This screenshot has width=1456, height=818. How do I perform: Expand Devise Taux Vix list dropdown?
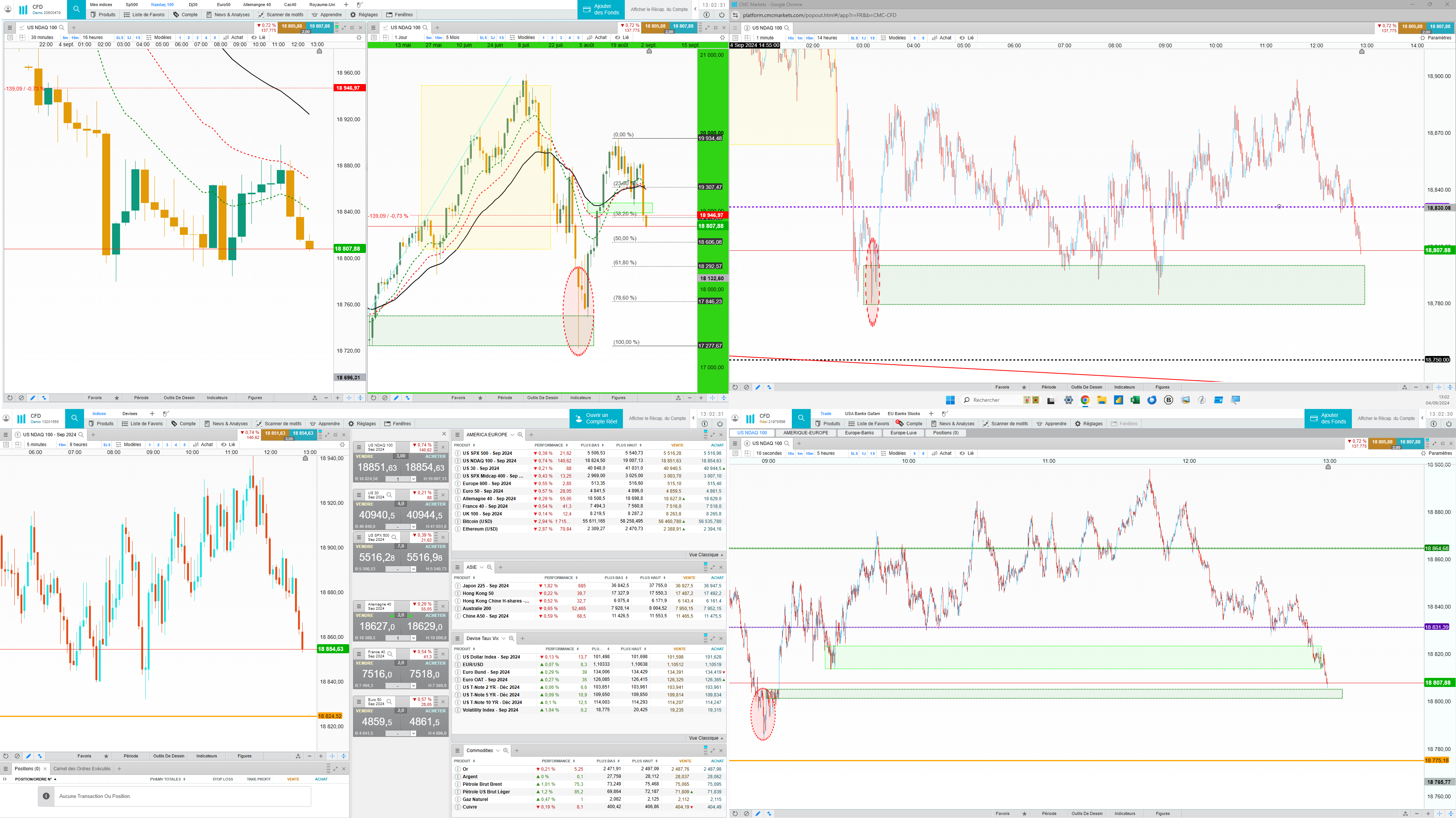tap(503, 638)
